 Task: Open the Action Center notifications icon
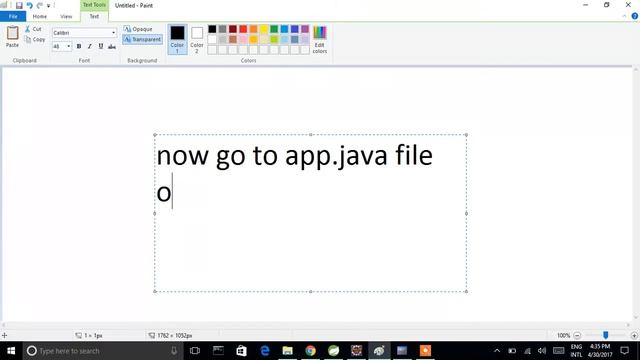tap(624, 351)
